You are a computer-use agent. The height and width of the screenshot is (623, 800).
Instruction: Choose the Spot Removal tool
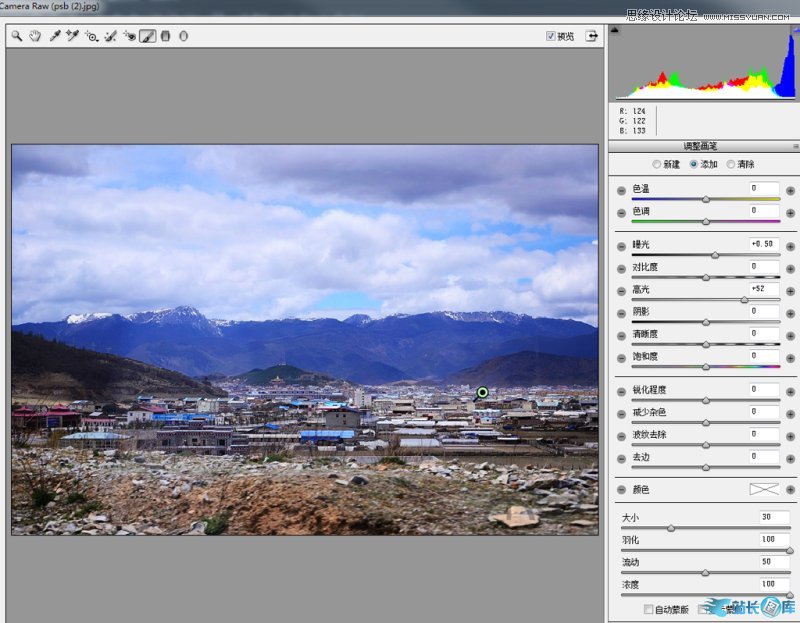coord(110,36)
